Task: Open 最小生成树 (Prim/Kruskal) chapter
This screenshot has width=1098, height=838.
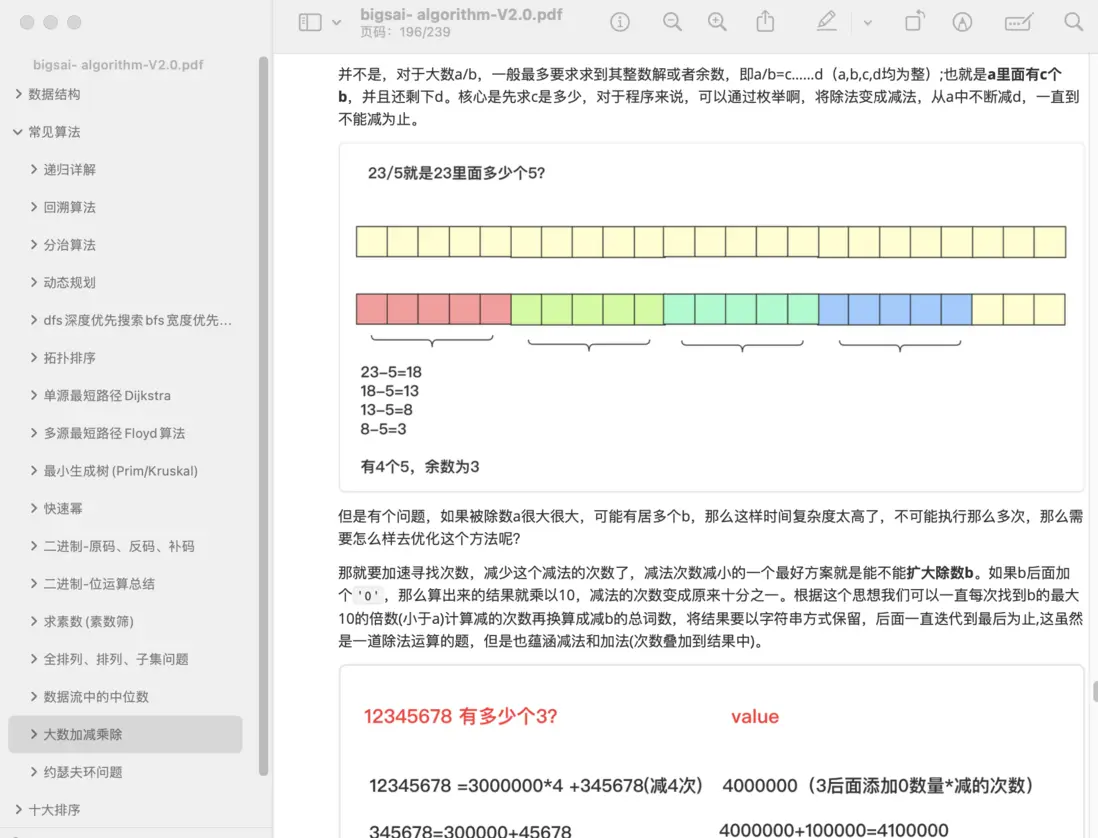Action: [x=120, y=471]
